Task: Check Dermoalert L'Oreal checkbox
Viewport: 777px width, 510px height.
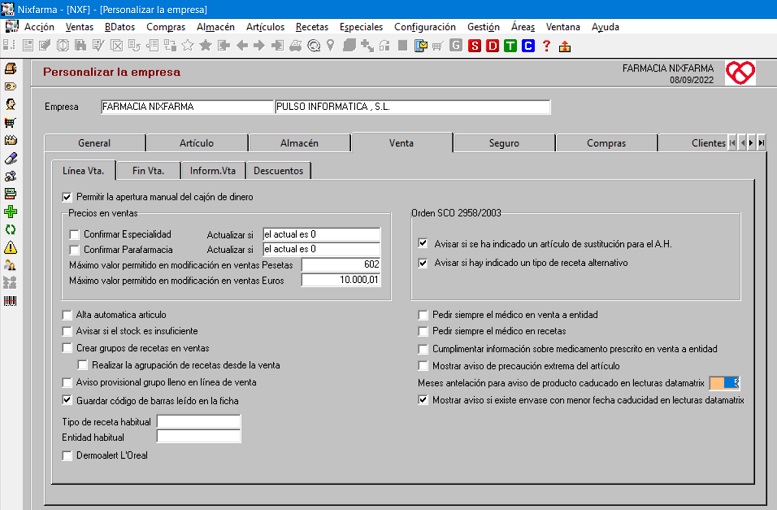Action: tap(67, 455)
